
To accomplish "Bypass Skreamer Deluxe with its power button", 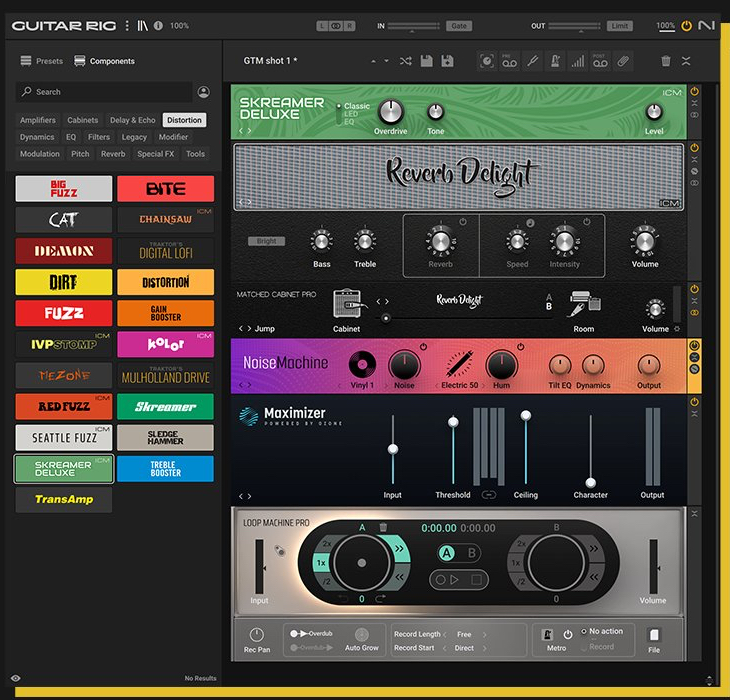I will click(x=694, y=91).
